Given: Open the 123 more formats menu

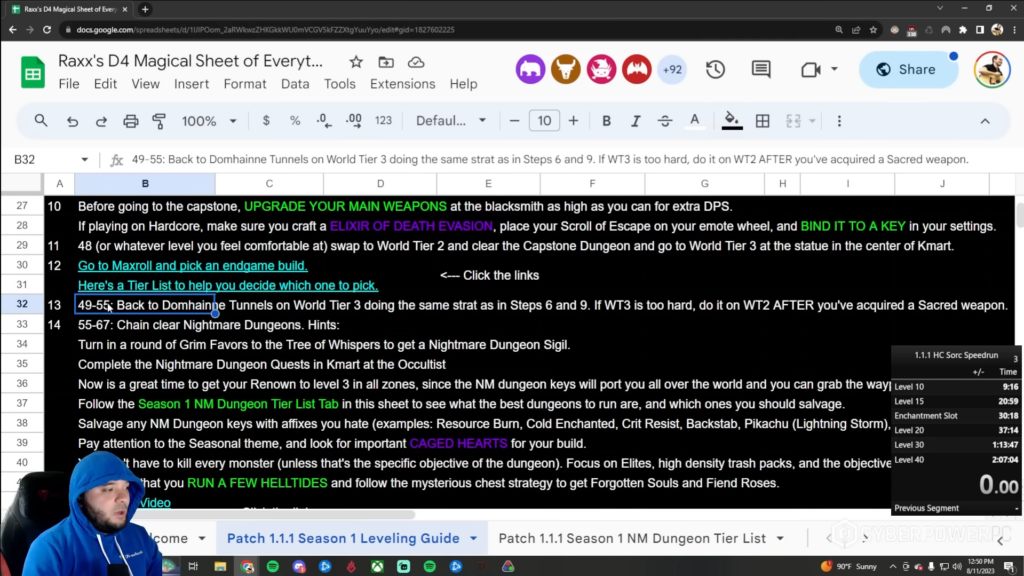Looking at the screenshot, I should pyautogui.click(x=383, y=121).
